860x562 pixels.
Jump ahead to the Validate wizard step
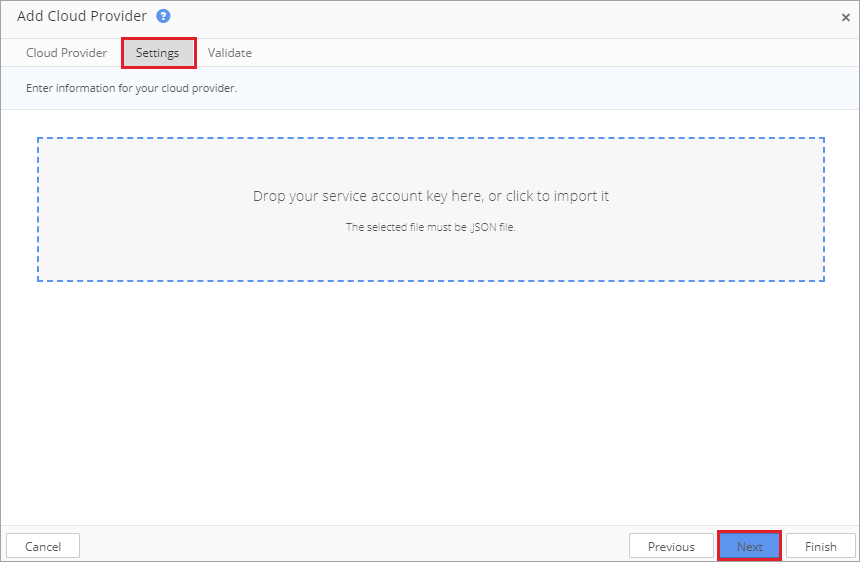point(229,53)
